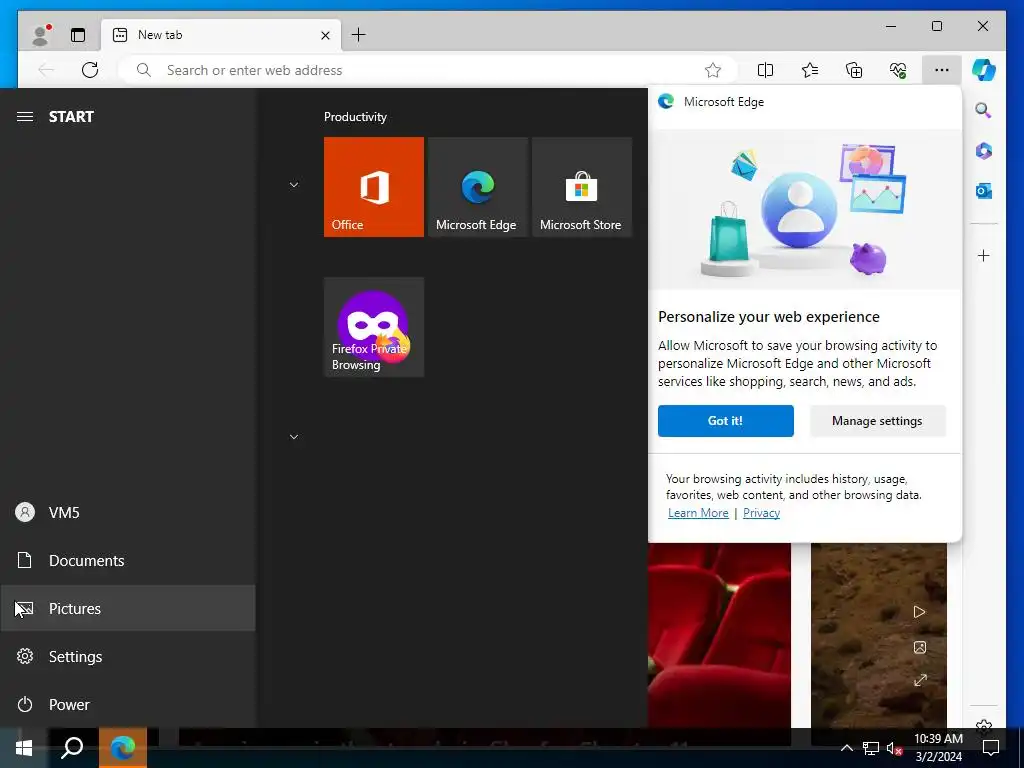This screenshot has width=1024, height=768.
Task: Open the network tray icon
Action: (871, 748)
